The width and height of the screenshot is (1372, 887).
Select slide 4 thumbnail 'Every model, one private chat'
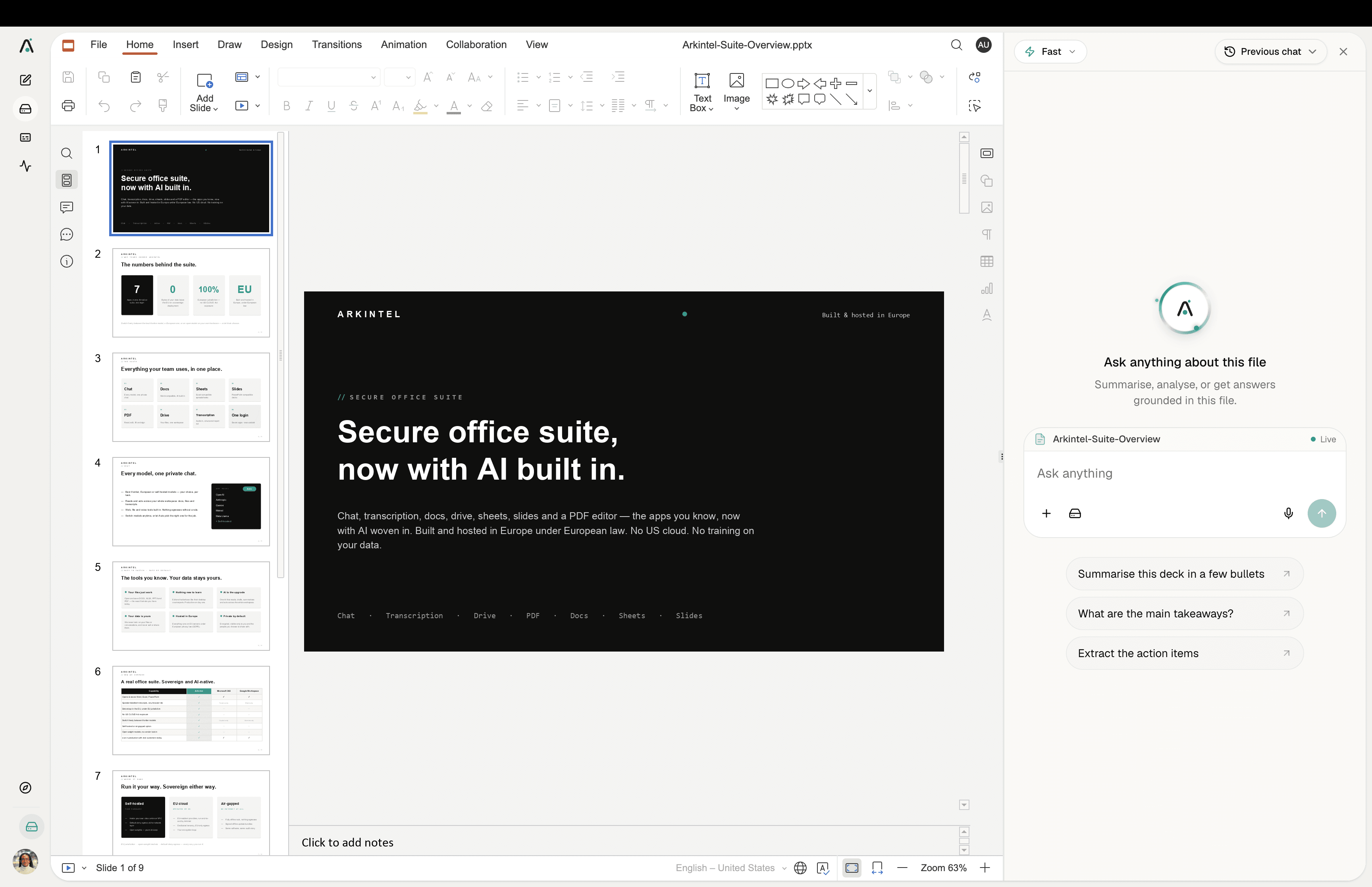coord(191,502)
